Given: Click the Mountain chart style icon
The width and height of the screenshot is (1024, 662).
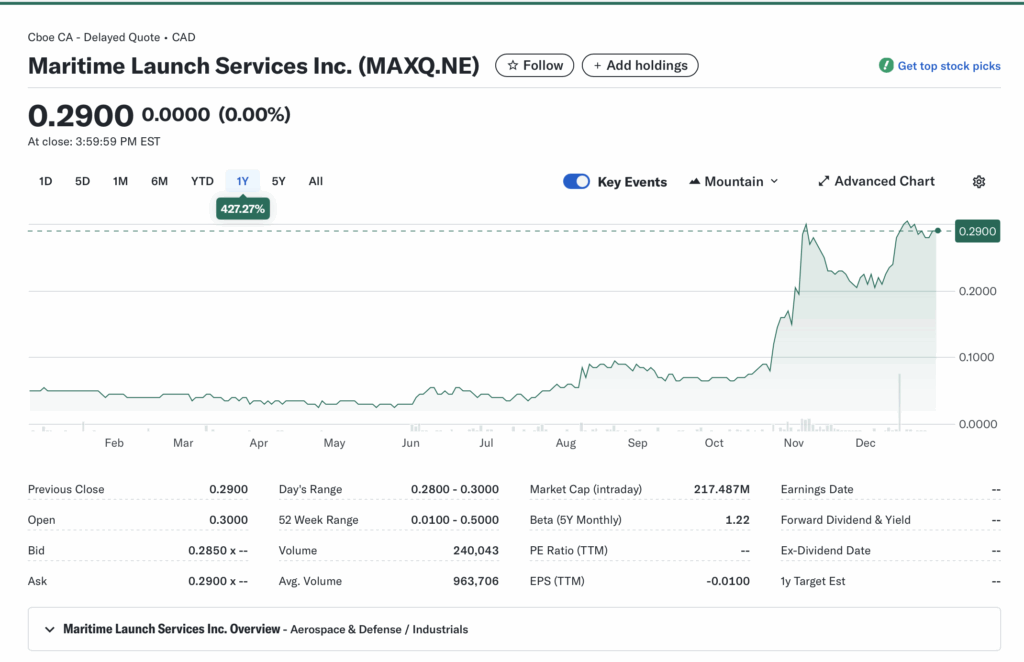Looking at the screenshot, I should click(694, 181).
